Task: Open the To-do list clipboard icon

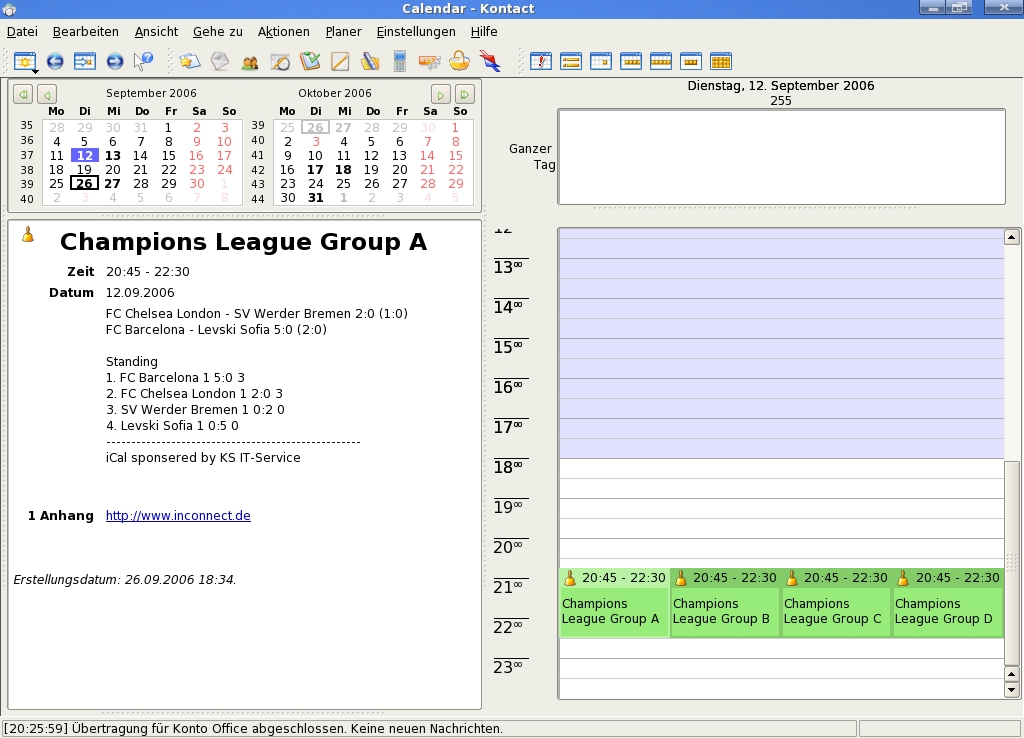Action: [310, 61]
